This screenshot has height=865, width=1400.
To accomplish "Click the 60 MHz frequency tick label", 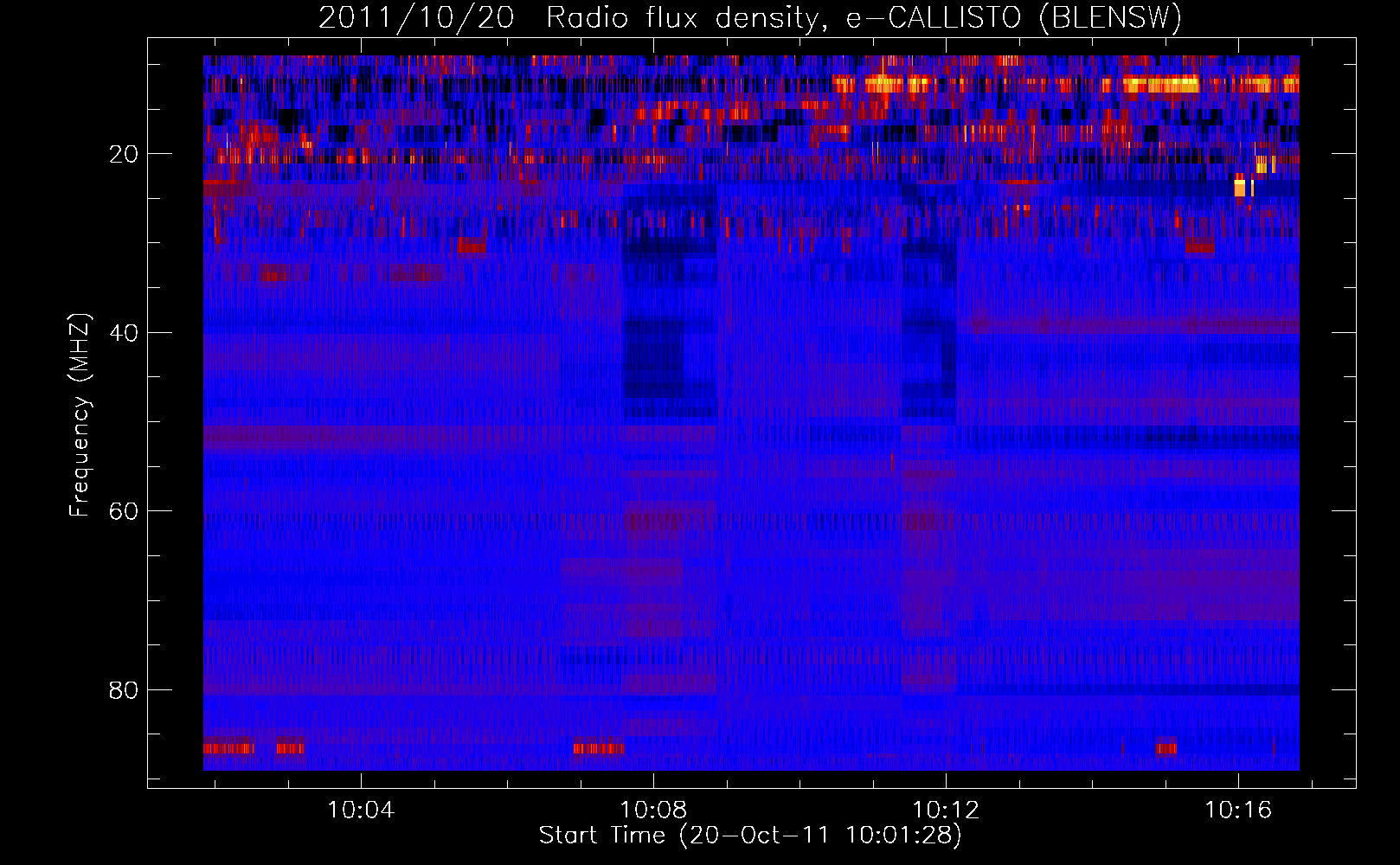I will pos(124,511).
